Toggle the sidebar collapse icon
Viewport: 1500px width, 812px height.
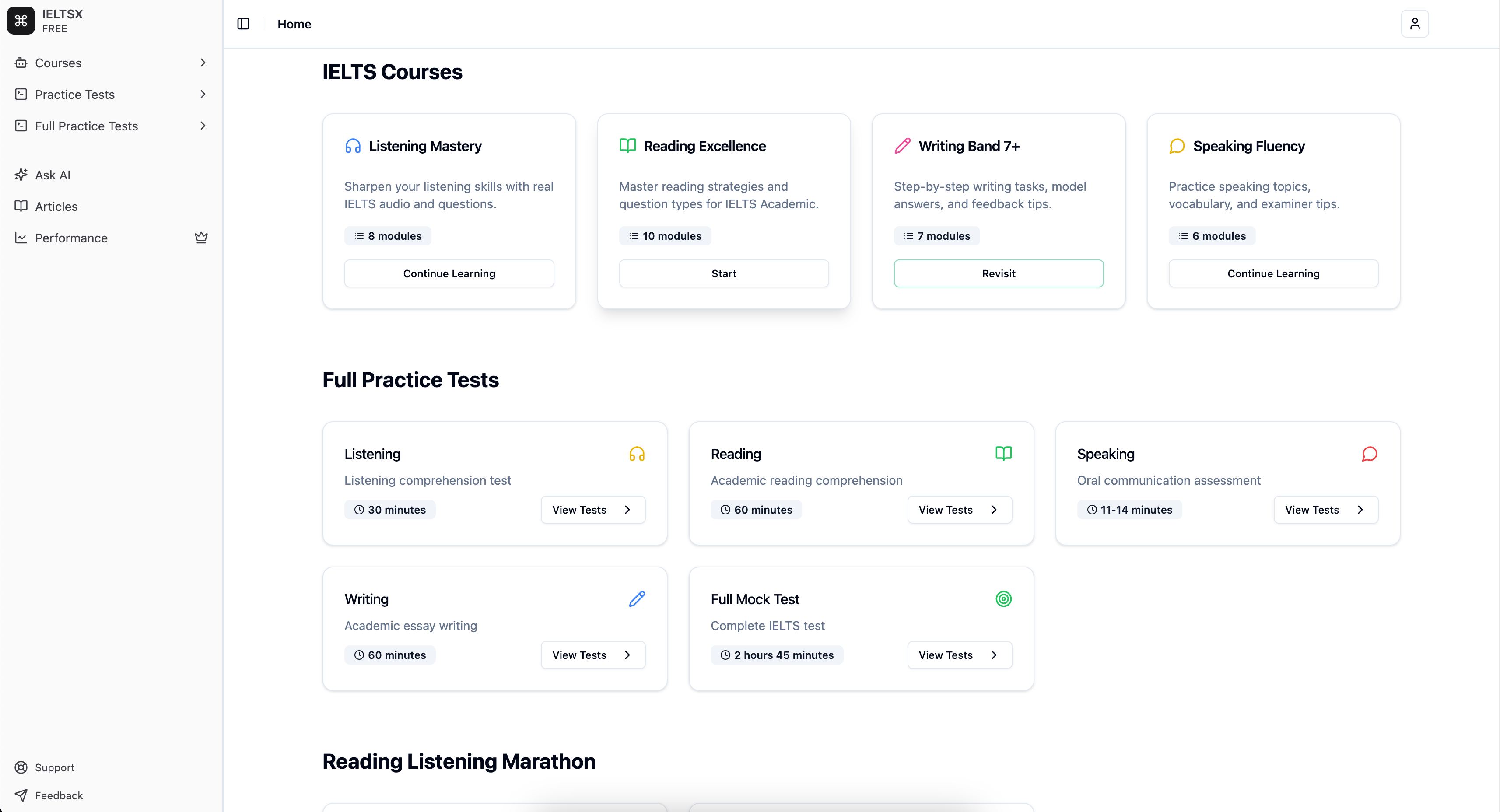point(243,24)
